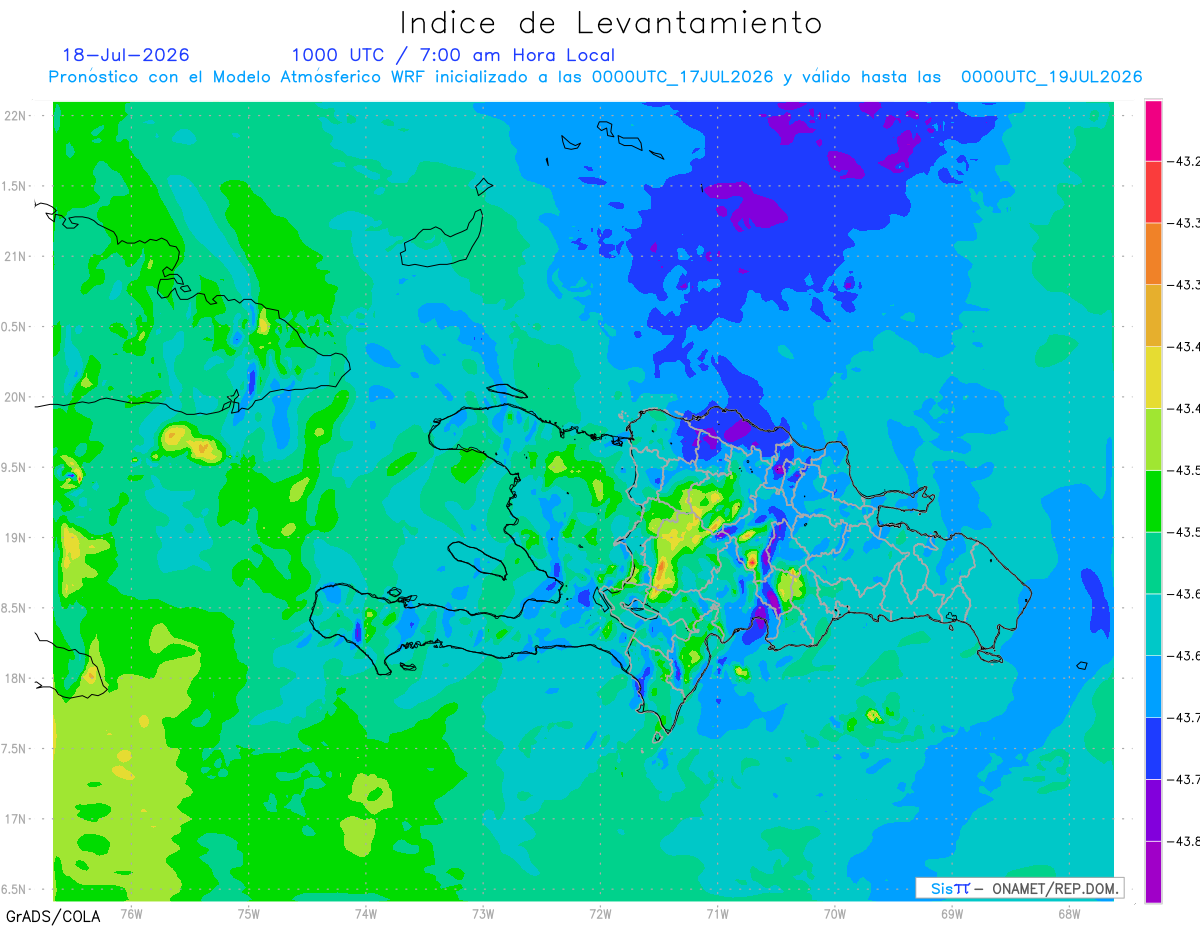Select the "GrADS/COLA" credit text
This screenshot has width=1200, height=927.
(x=53, y=916)
